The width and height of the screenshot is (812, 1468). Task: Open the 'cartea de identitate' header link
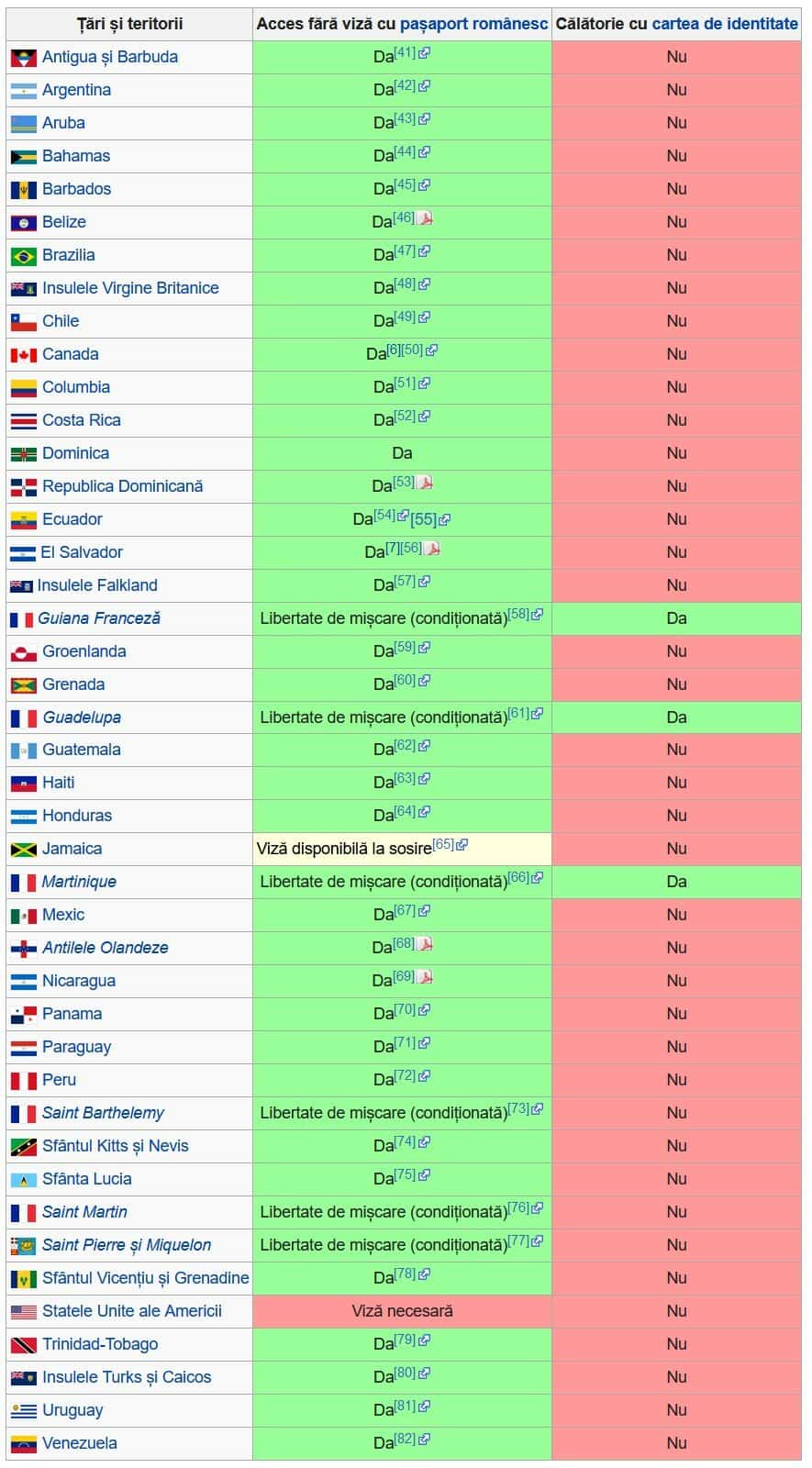[x=724, y=24]
